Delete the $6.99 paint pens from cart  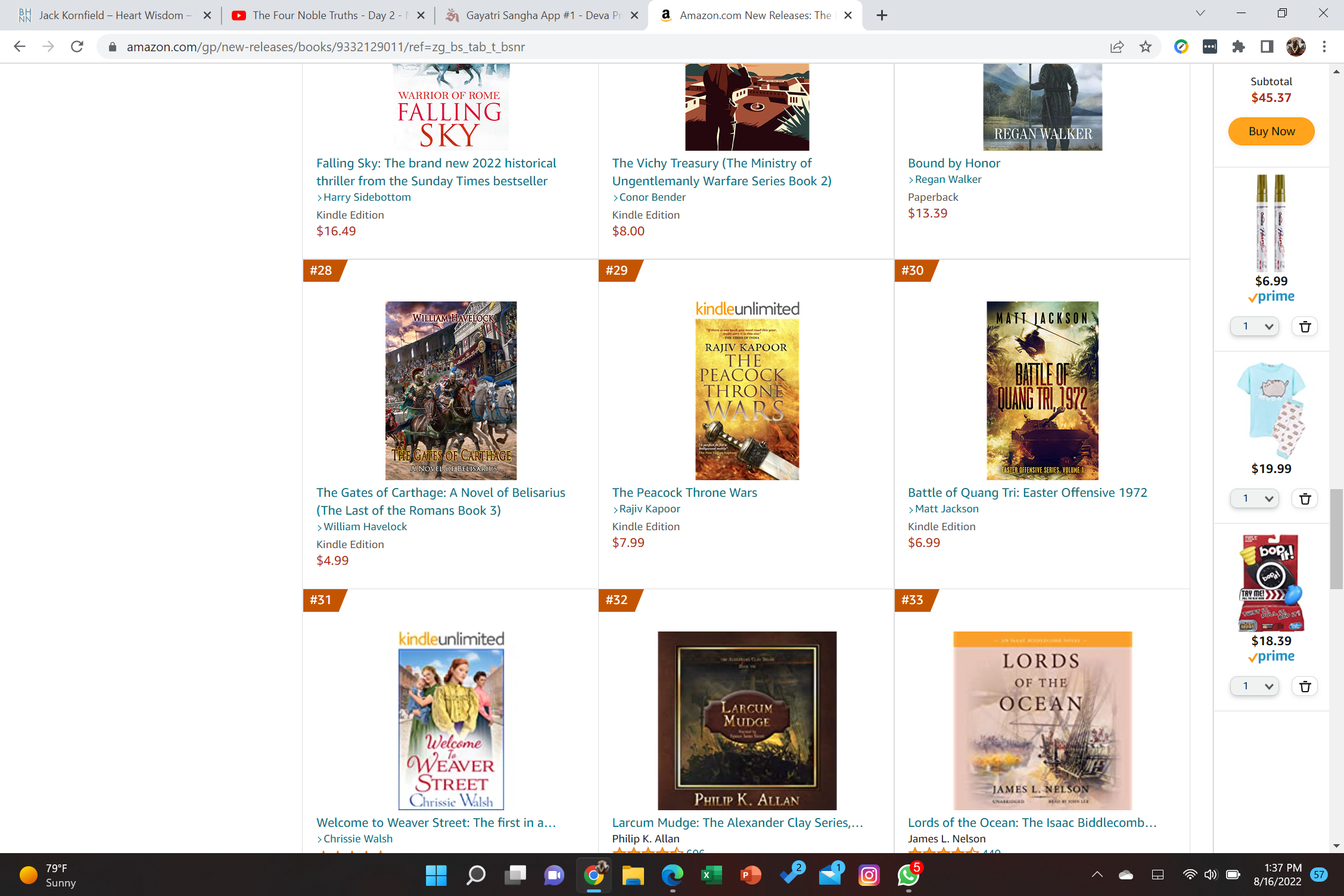pos(1305,326)
